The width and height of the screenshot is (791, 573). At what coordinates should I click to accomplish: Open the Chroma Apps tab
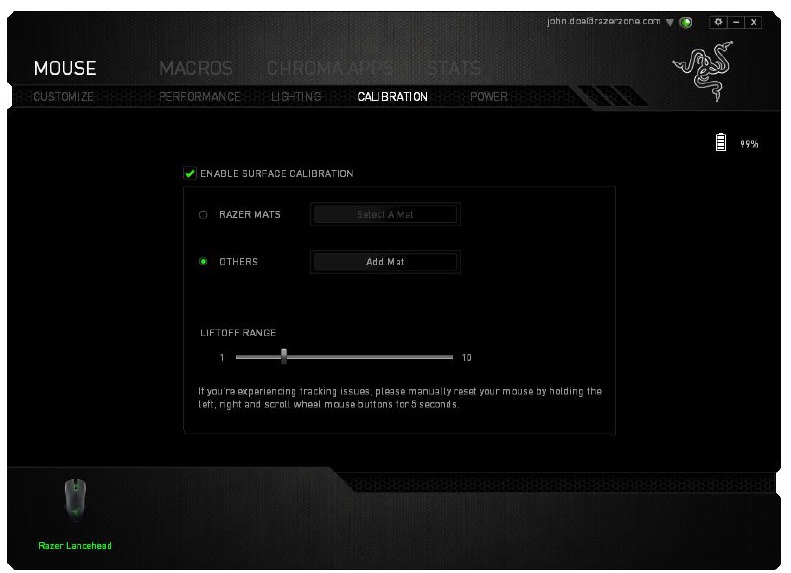pyautogui.click(x=330, y=68)
